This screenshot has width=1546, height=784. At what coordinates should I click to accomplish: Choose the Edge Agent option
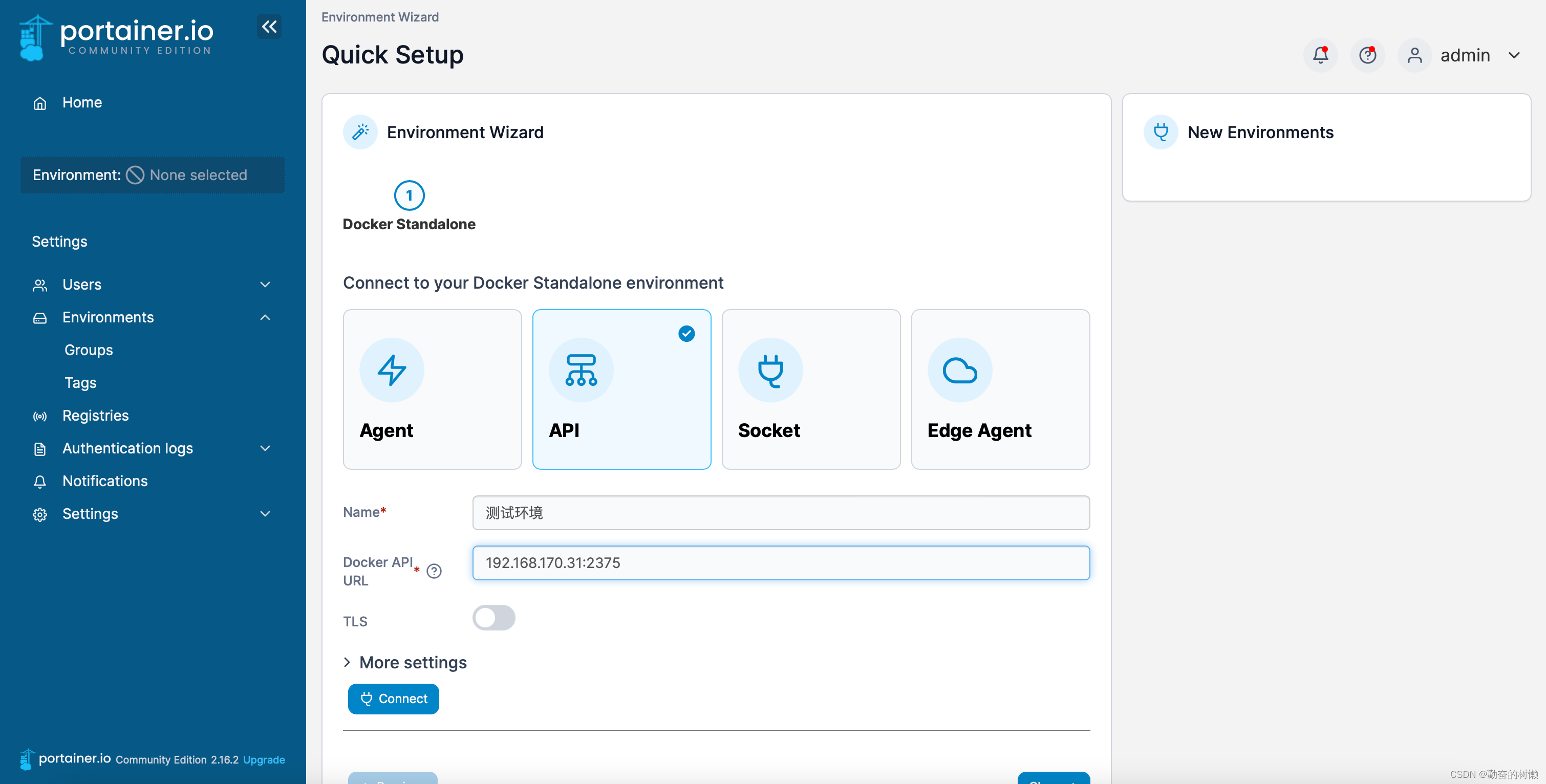point(999,389)
